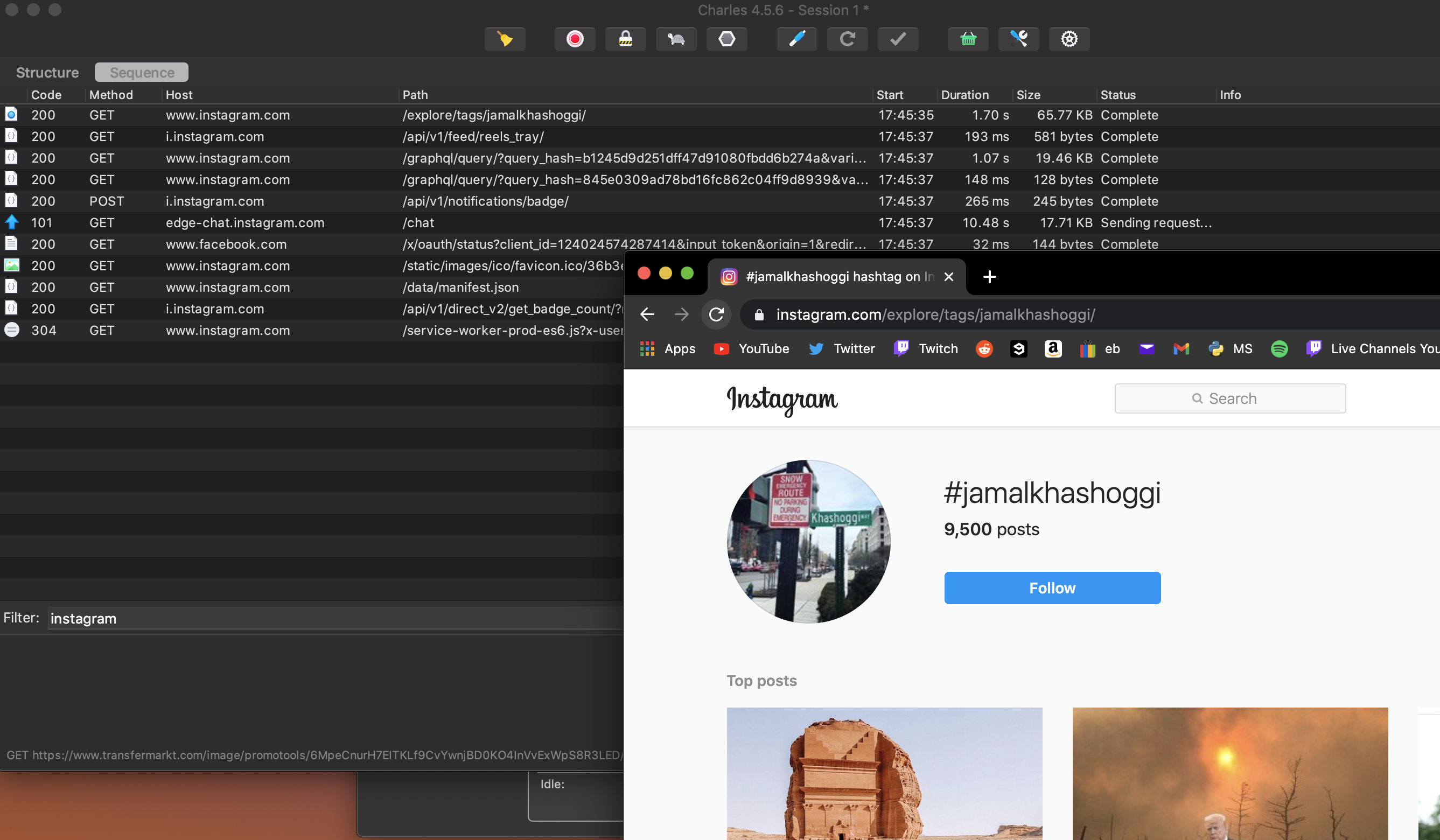1440x840 pixels.
Task: Open the Twitch bookmark
Action: click(926, 348)
